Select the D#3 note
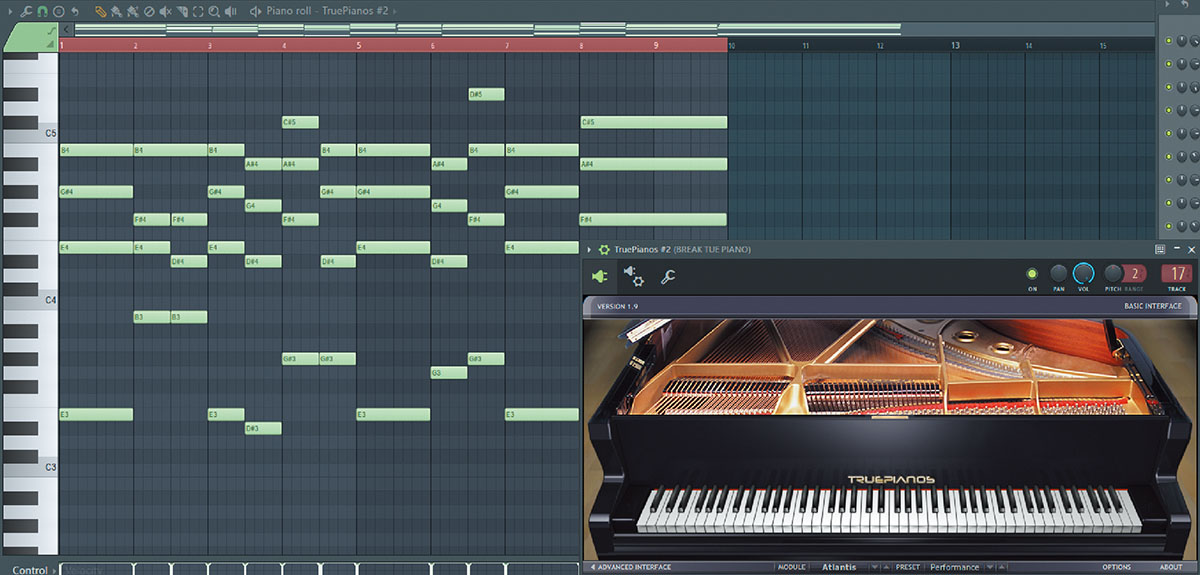The image size is (1200, 575). pos(263,428)
